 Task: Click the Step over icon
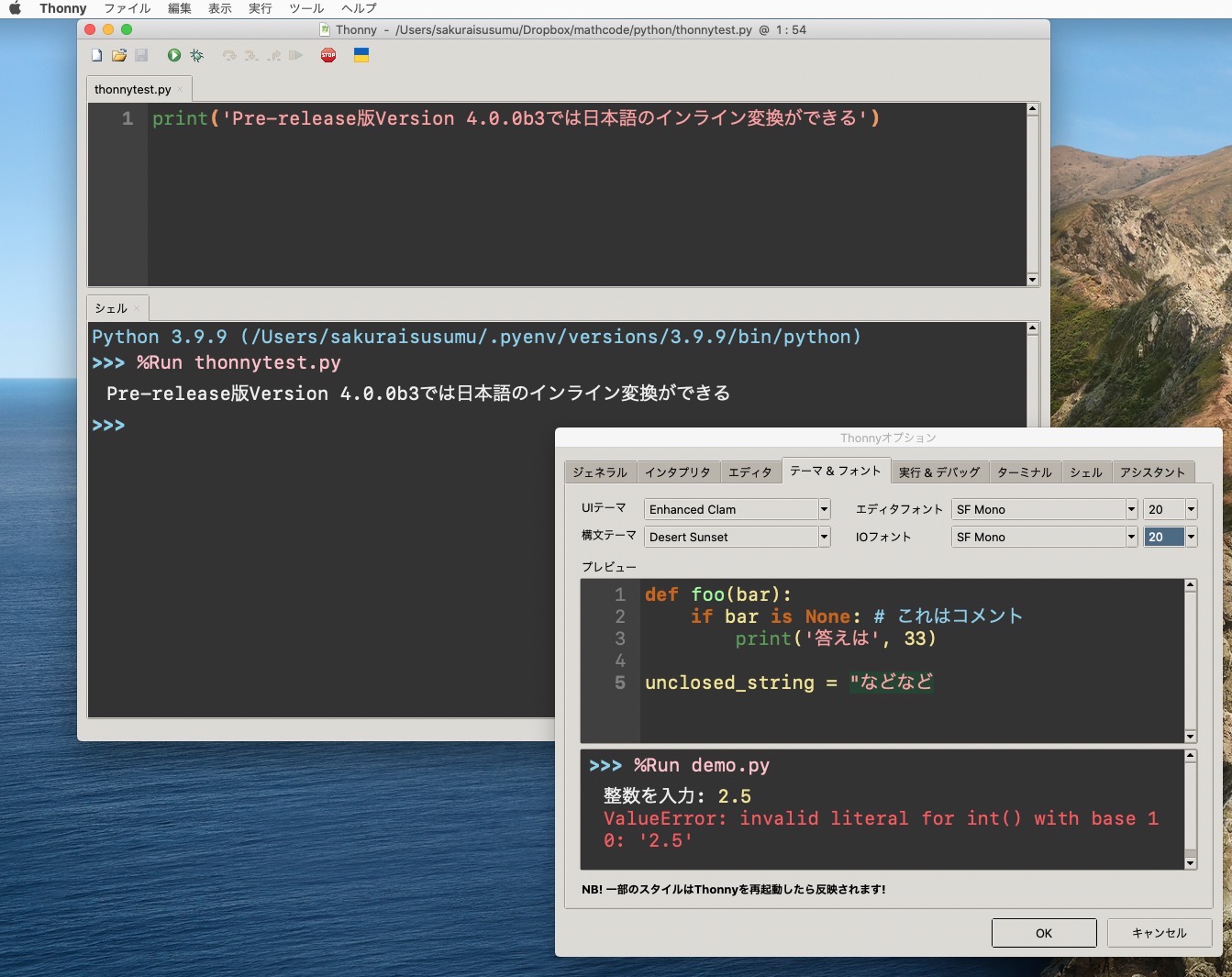229,56
